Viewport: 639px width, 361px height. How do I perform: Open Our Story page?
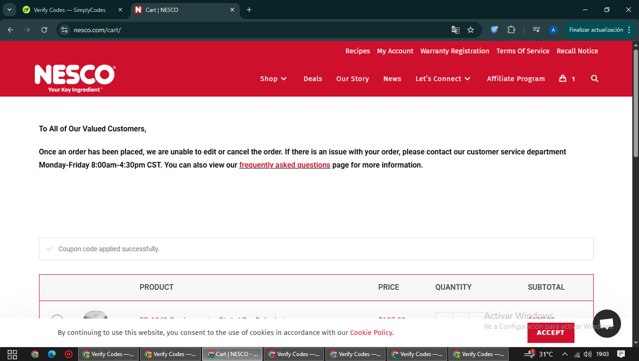[x=353, y=79]
